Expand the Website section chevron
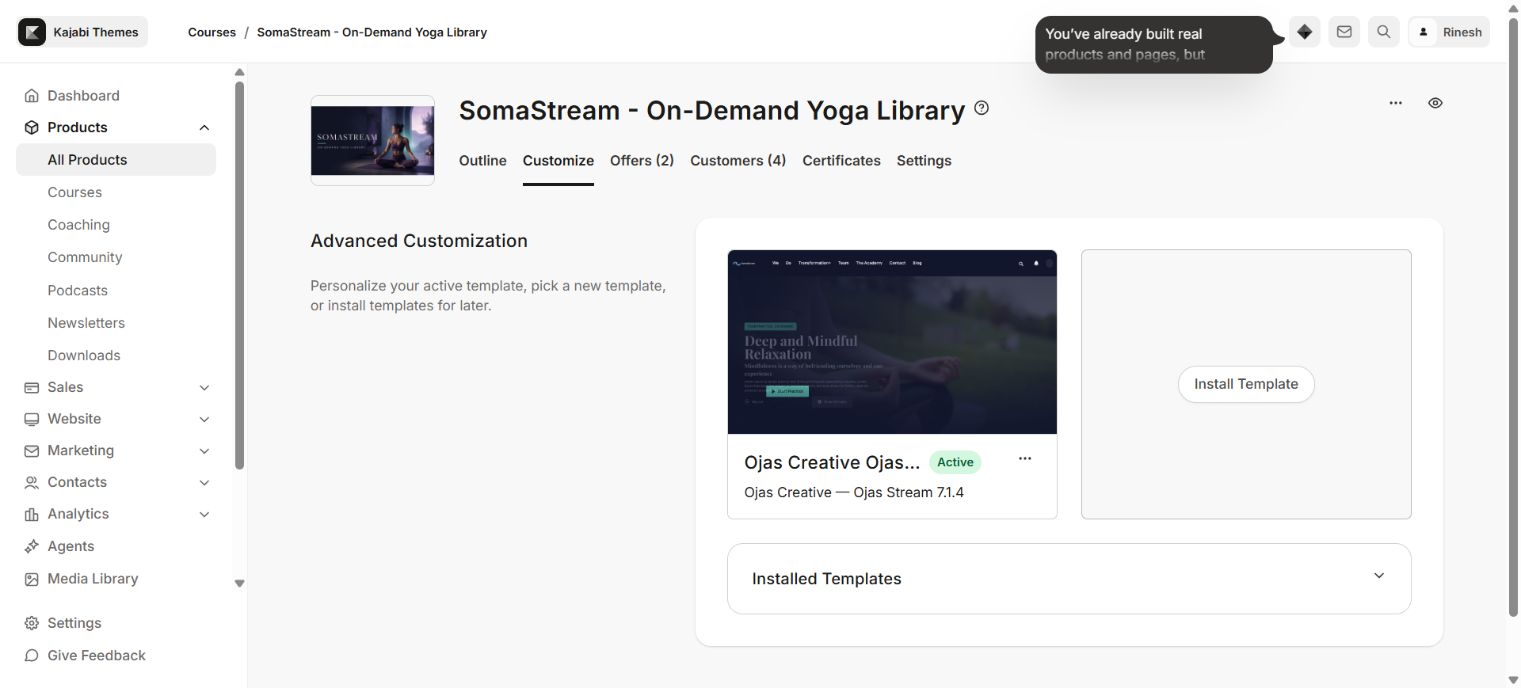The width and height of the screenshot is (1521, 688). (204, 420)
